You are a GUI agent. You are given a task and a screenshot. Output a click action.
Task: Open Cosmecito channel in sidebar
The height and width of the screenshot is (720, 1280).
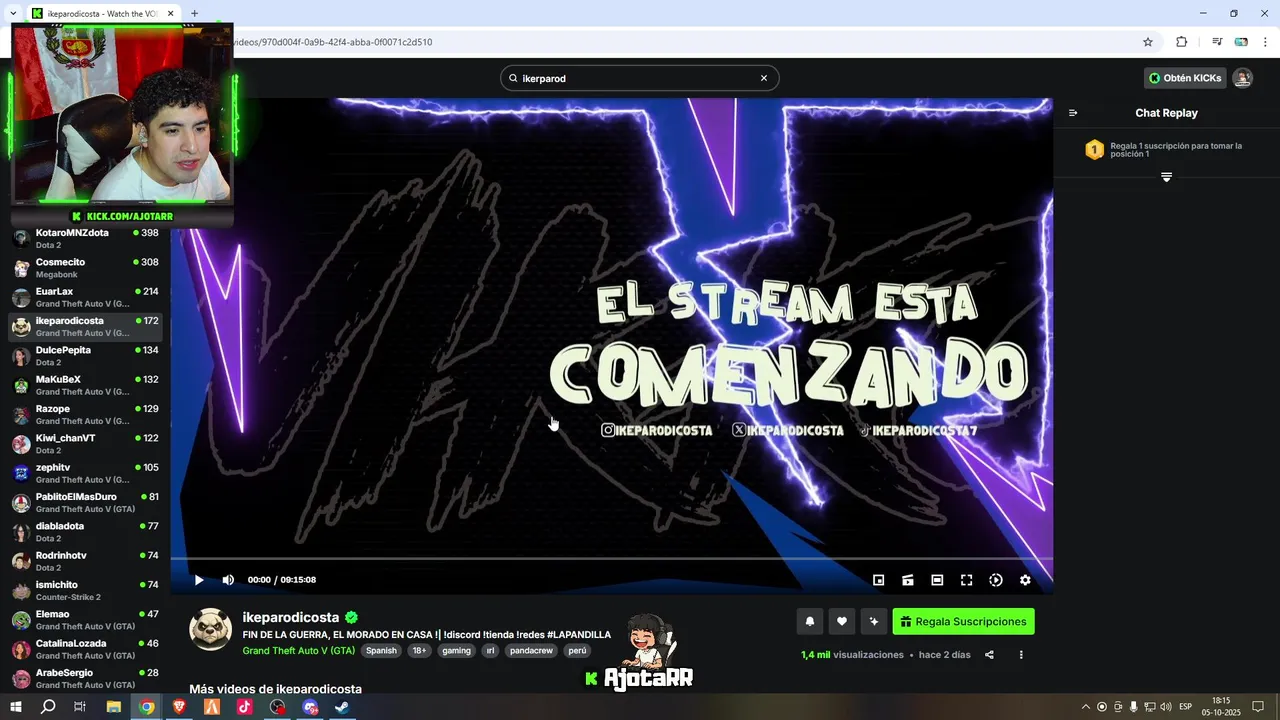pos(85,268)
